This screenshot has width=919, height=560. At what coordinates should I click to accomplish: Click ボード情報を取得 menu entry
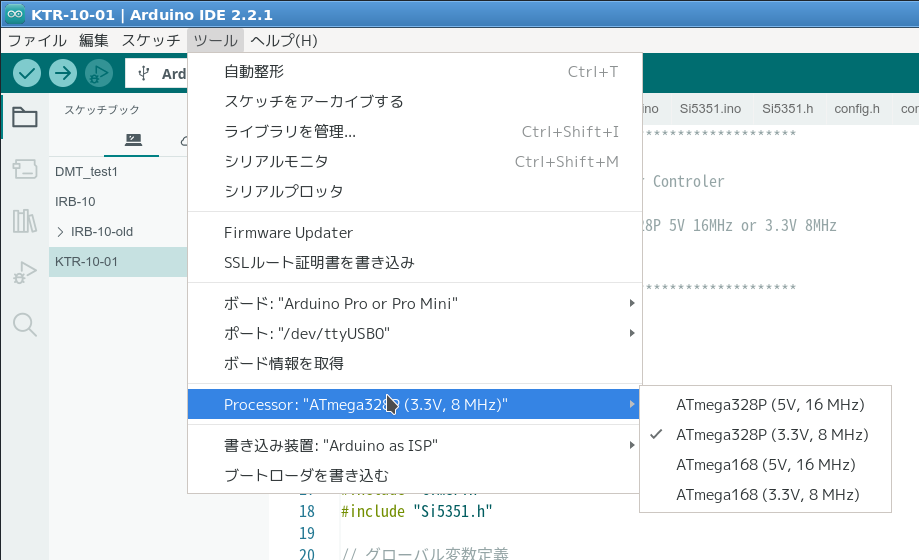click(x=415, y=363)
